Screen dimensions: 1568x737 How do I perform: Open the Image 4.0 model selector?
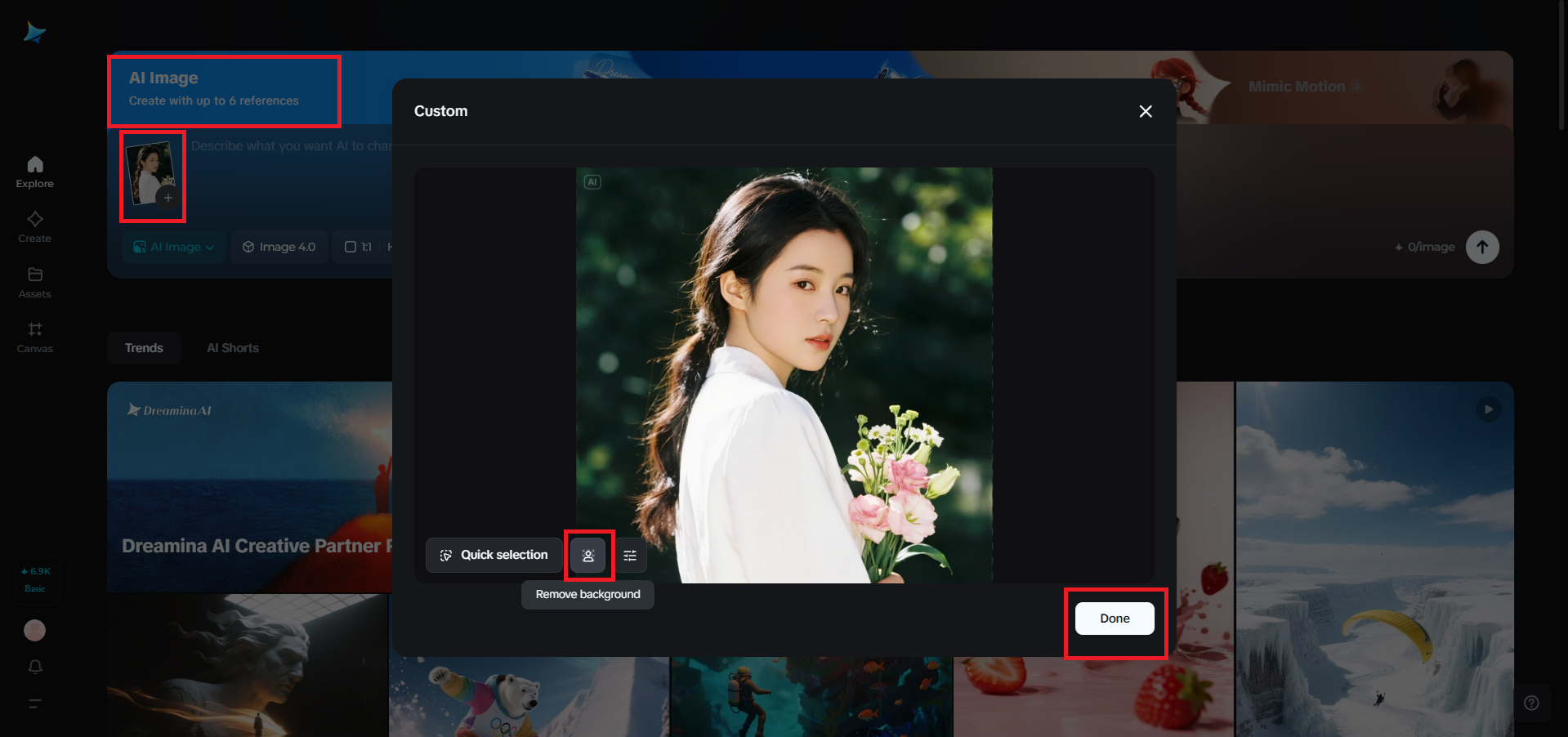(x=279, y=247)
